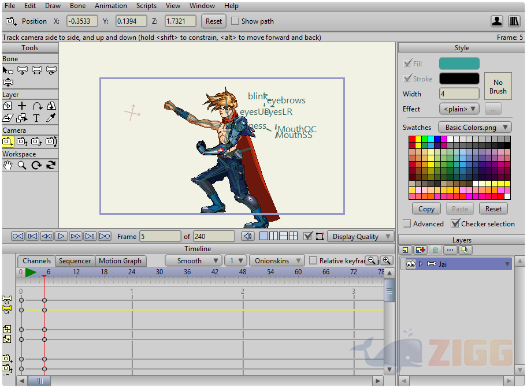Click the Play button in playback controls
527x388 pixels.
point(61,236)
